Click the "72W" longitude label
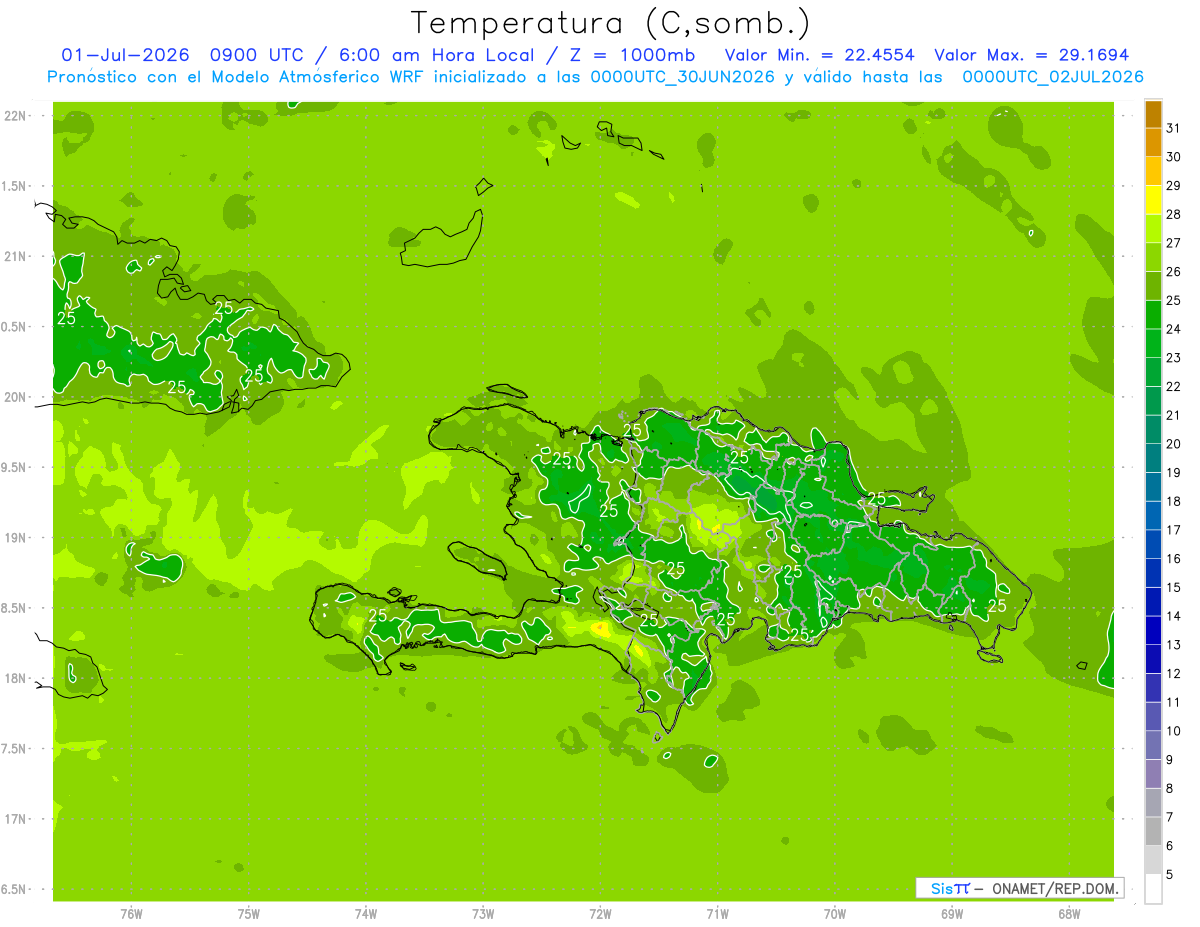The height and width of the screenshot is (927, 1200). point(600,913)
